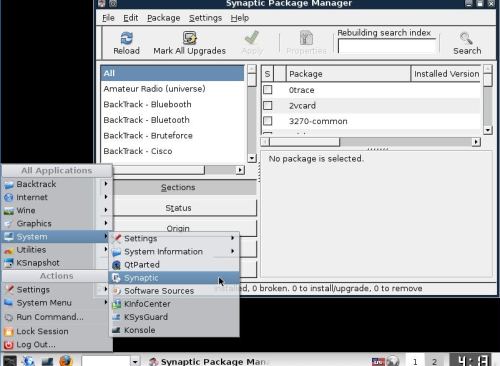This screenshot has height=366, width=500.
Task: Click category list scroll down arrow
Action: [252, 158]
